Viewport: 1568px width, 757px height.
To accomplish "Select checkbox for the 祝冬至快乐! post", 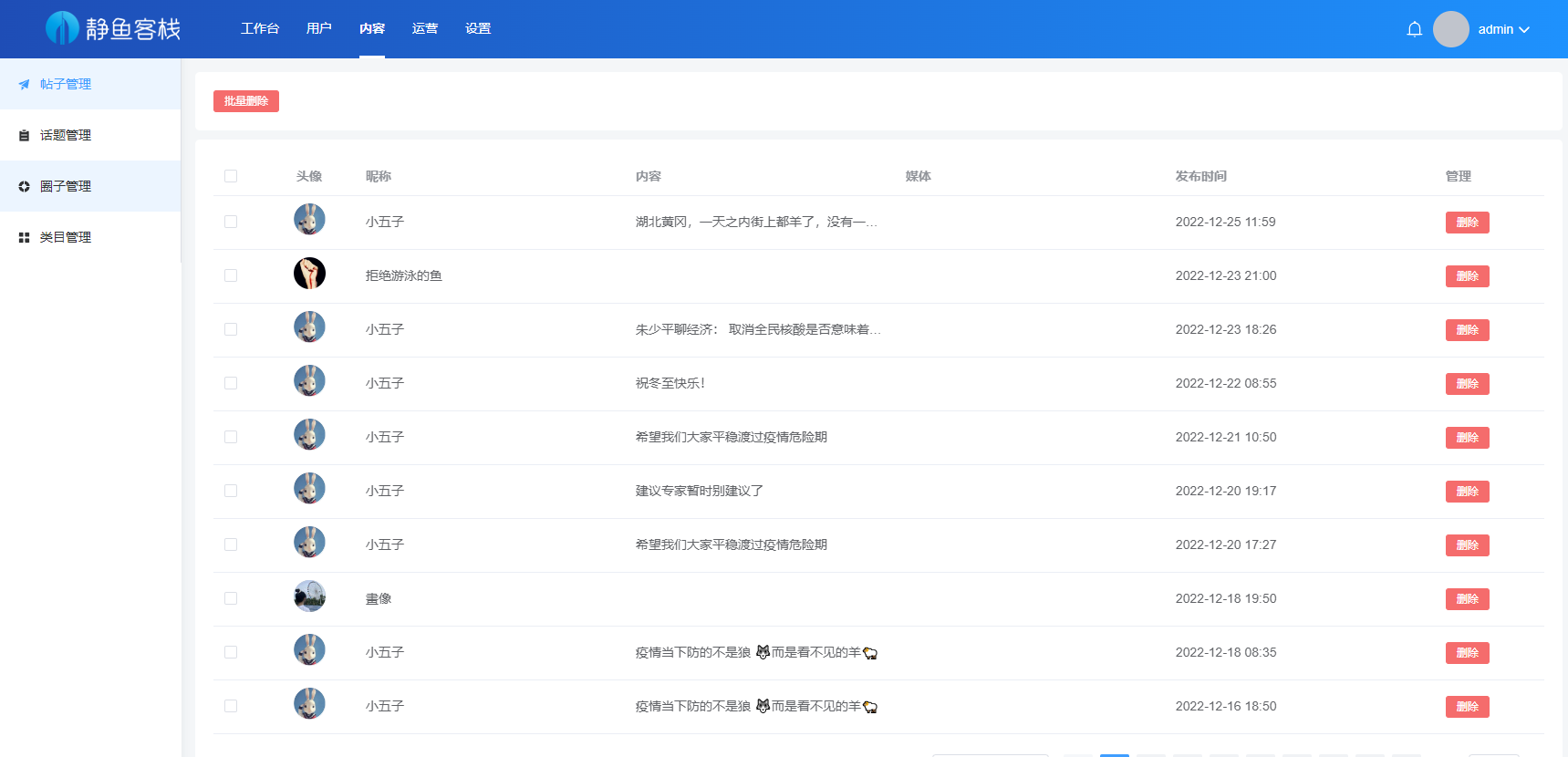I will click(x=231, y=383).
